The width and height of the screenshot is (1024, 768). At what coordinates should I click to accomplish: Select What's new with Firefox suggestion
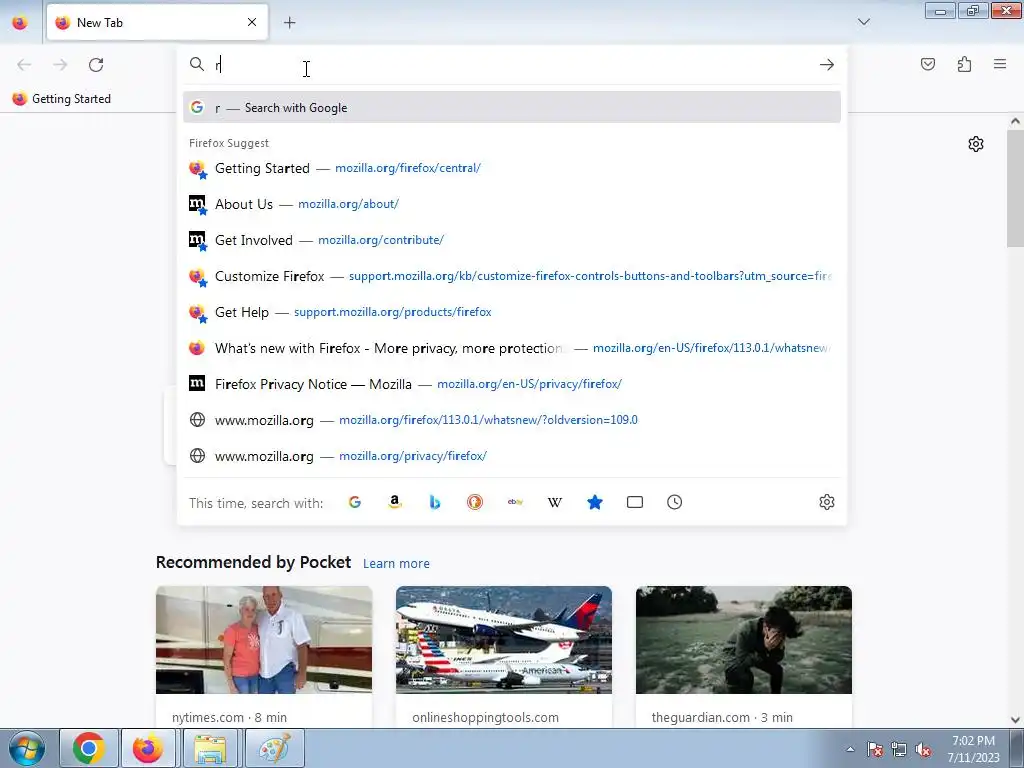pyautogui.click(x=512, y=347)
